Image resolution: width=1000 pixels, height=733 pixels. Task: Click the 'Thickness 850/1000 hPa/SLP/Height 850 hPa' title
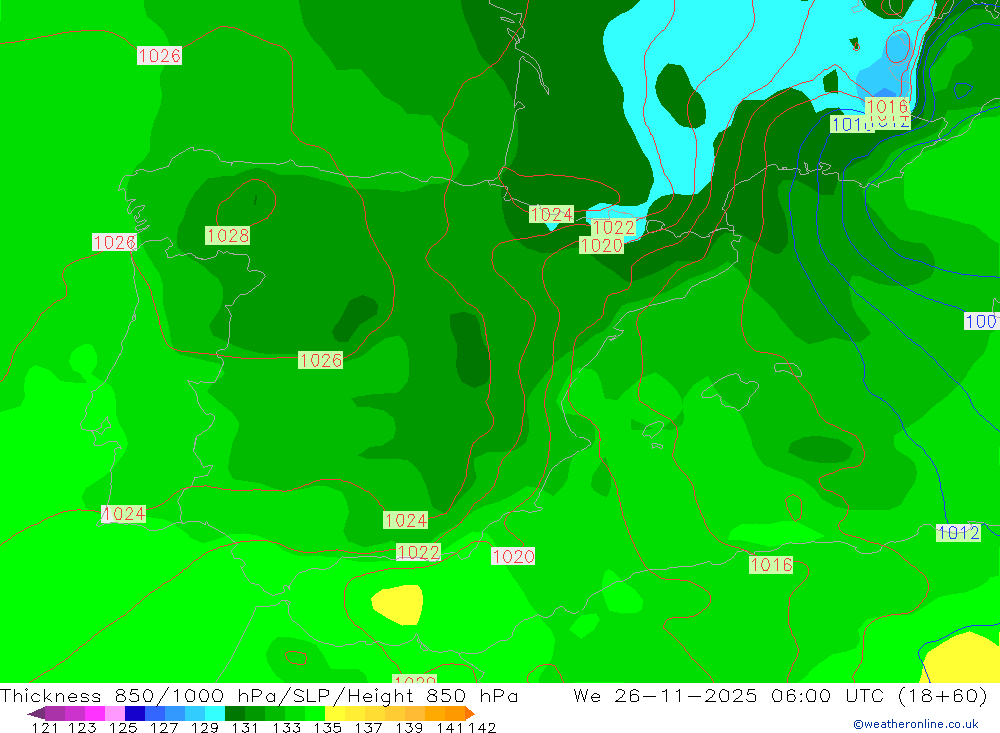click(259, 695)
